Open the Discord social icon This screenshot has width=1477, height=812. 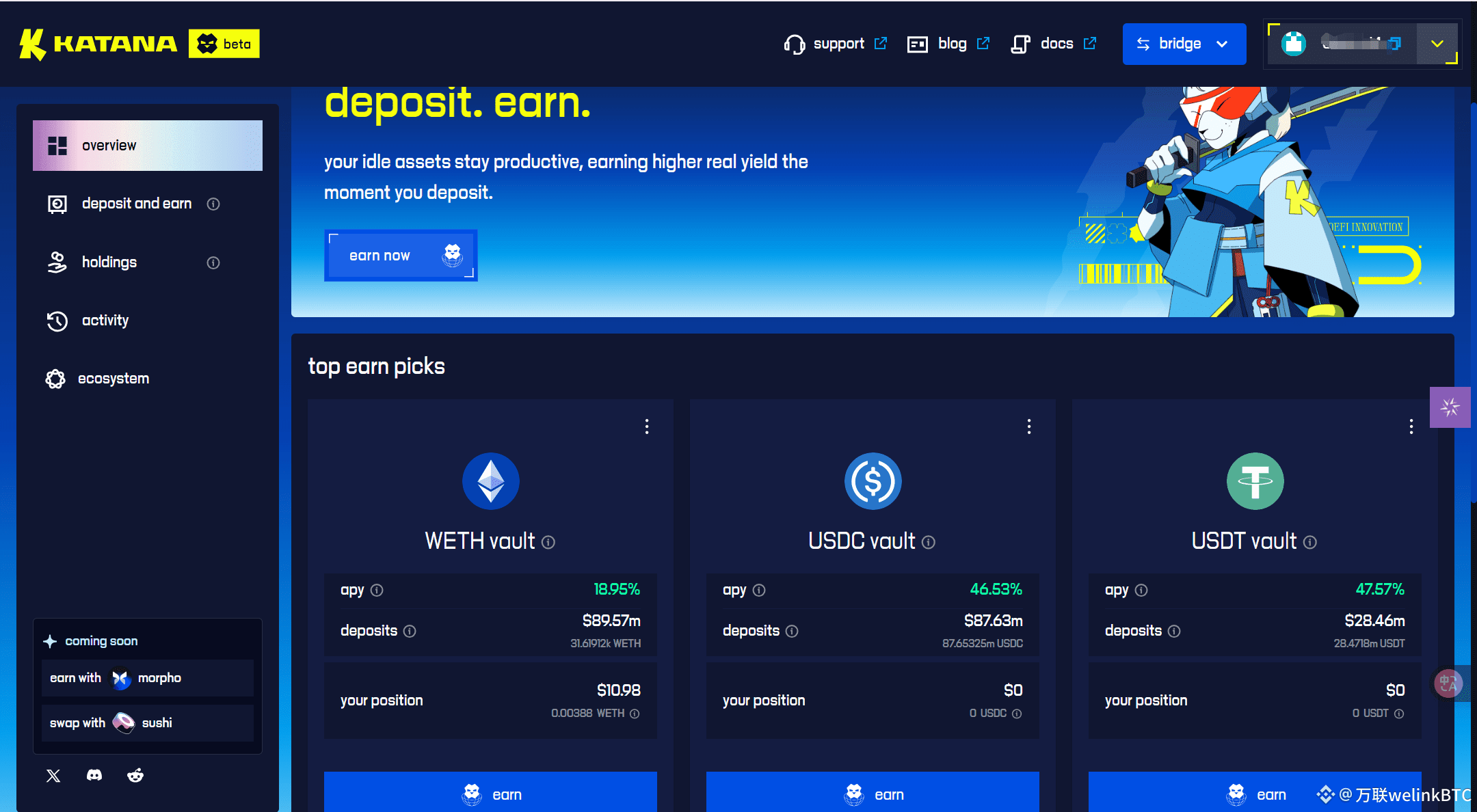[94, 775]
